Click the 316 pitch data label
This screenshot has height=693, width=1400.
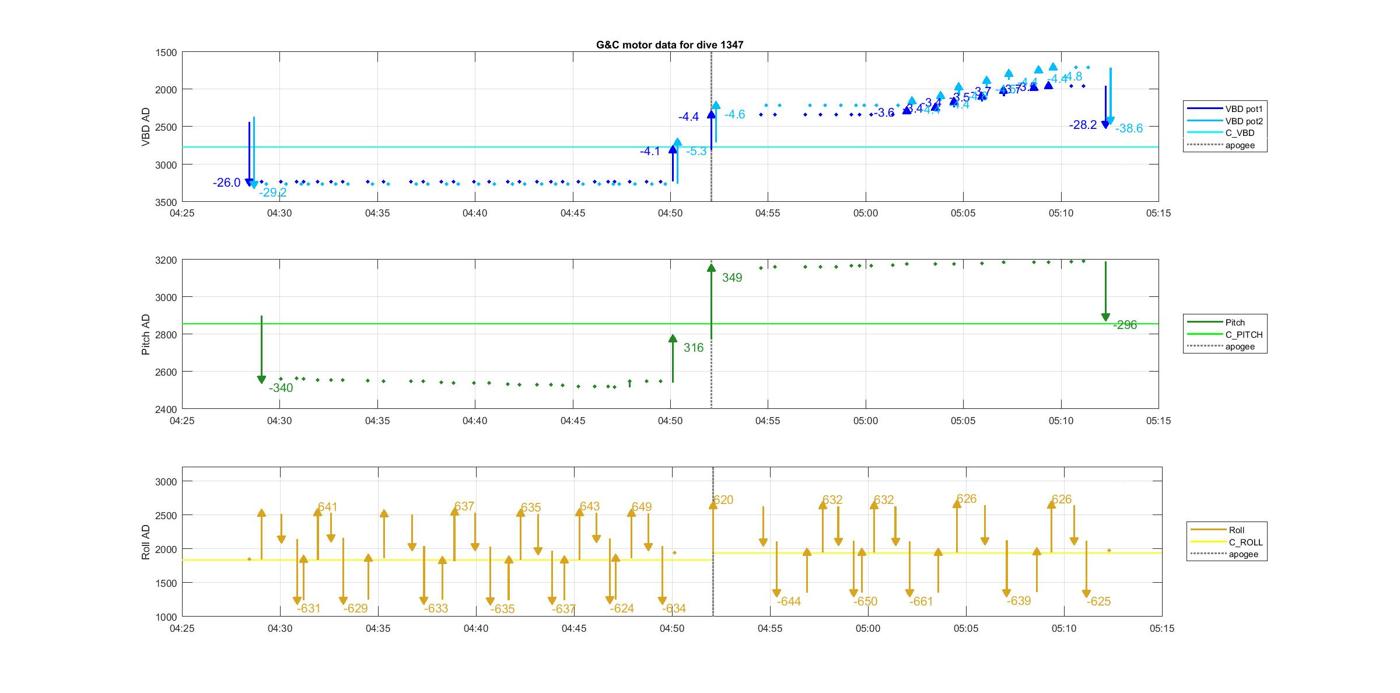pyautogui.click(x=693, y=348)
